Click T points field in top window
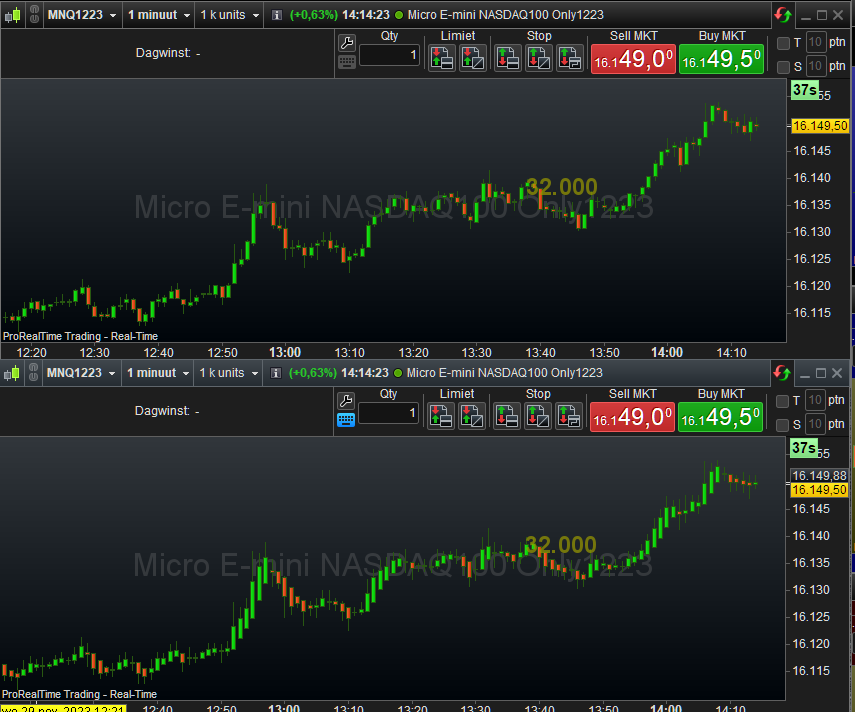Viewport: 855px width, 712px height. click(815, 43)
